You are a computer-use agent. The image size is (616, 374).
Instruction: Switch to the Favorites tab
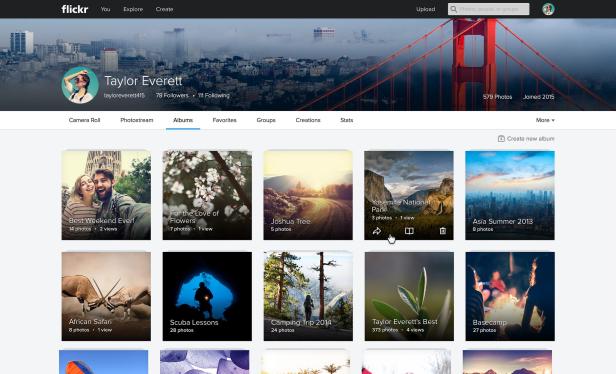(224, 120)
